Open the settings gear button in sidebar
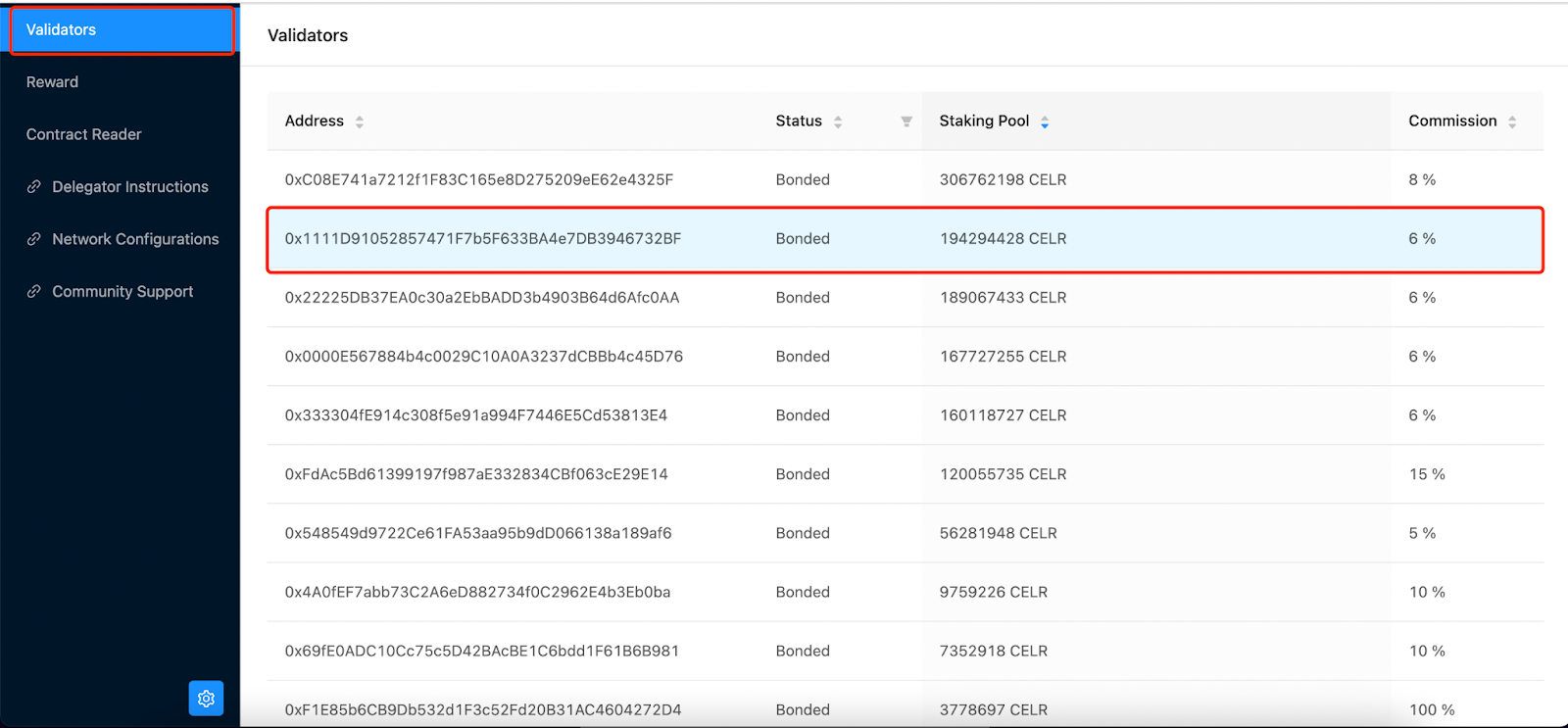Image resolution: width=1568 pixels, height=728 pixels. [x=206, y=699]
